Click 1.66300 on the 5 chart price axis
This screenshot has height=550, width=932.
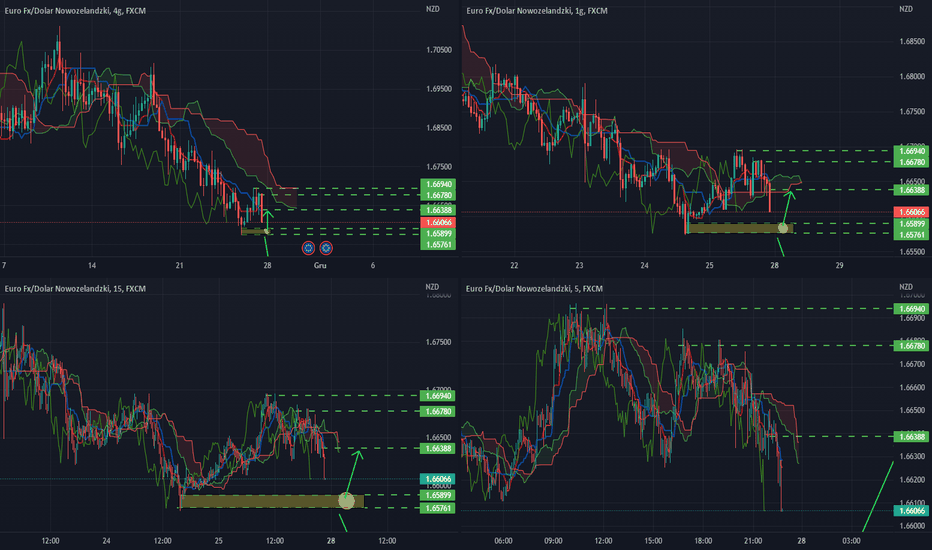912,457
